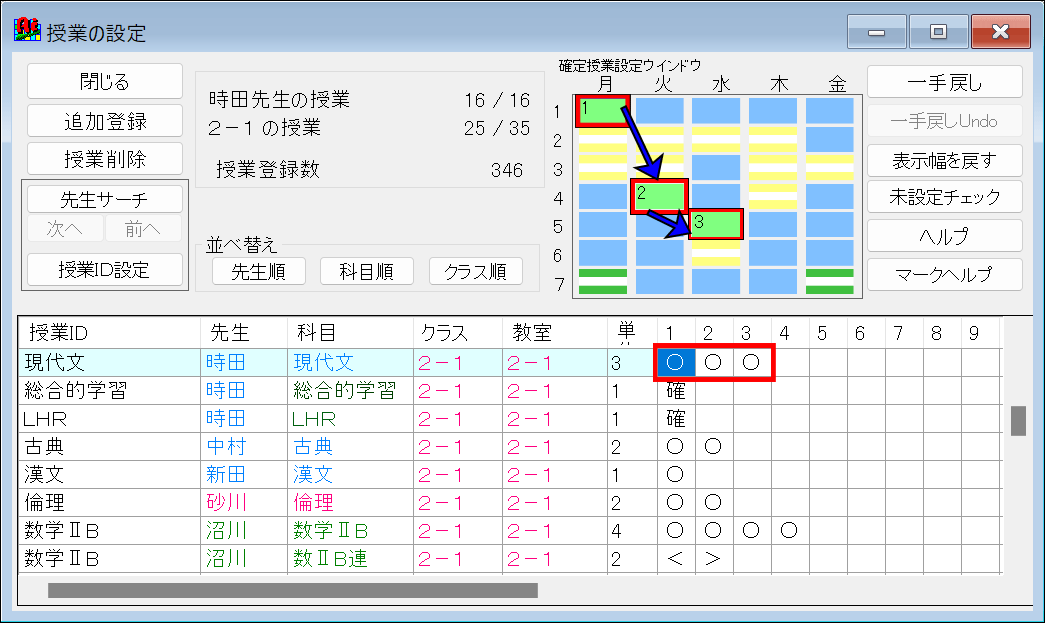Toggle the ○ mark in period 1 of 現代文
Image resolution: width=1045 pixels, height=623 pixels.
point(674,362)
